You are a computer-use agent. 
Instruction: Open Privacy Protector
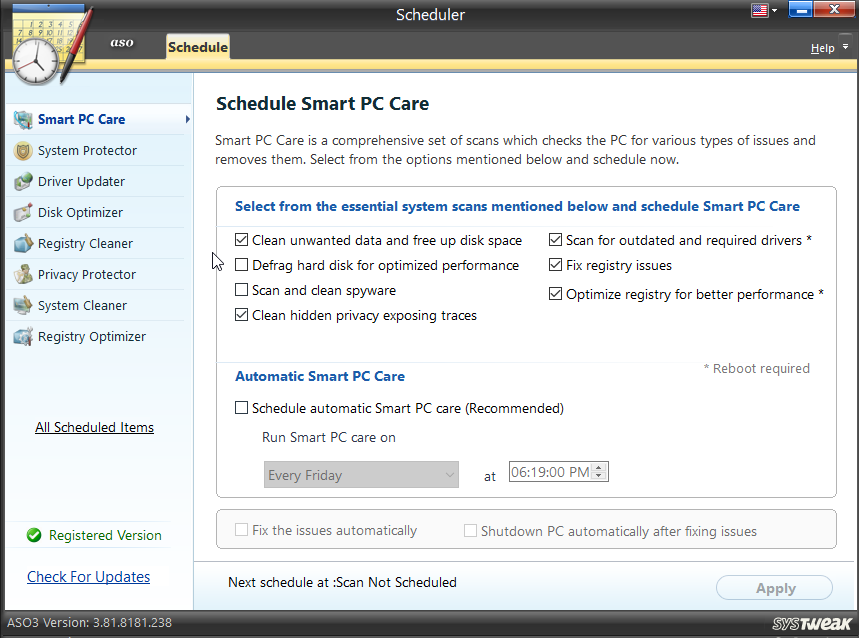point(22,274)
